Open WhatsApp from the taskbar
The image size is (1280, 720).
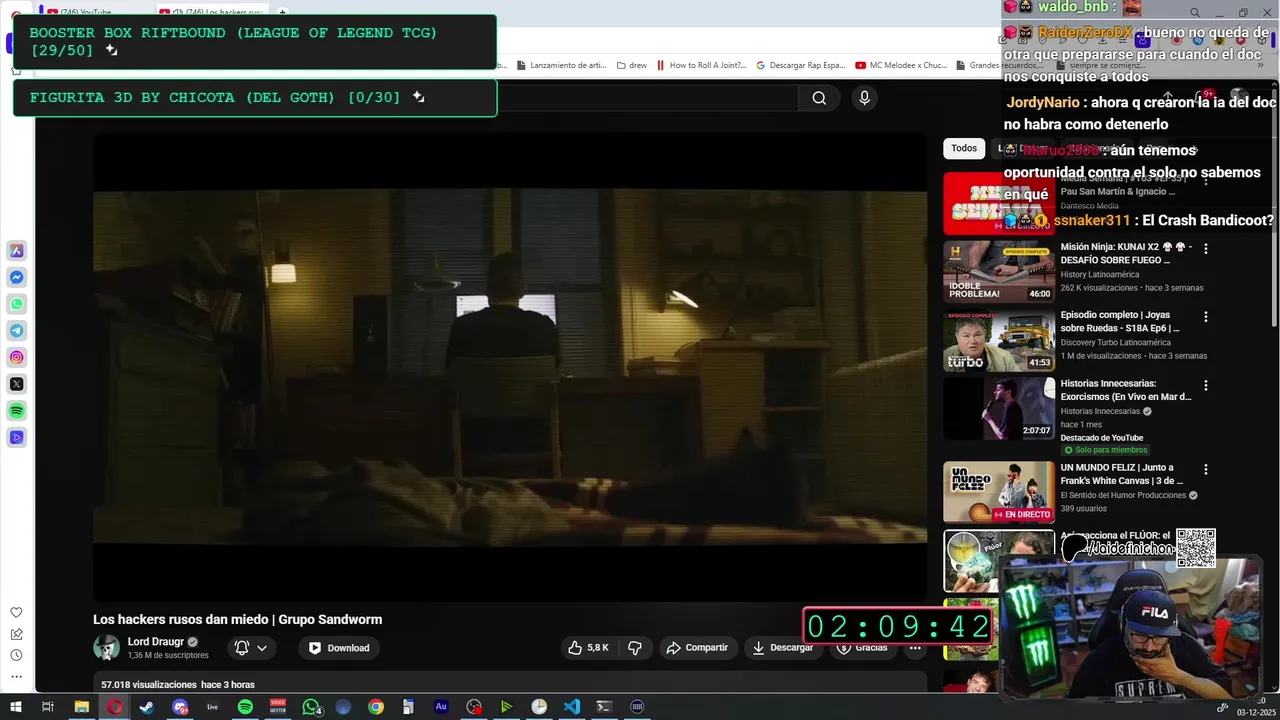pos(311,707)
